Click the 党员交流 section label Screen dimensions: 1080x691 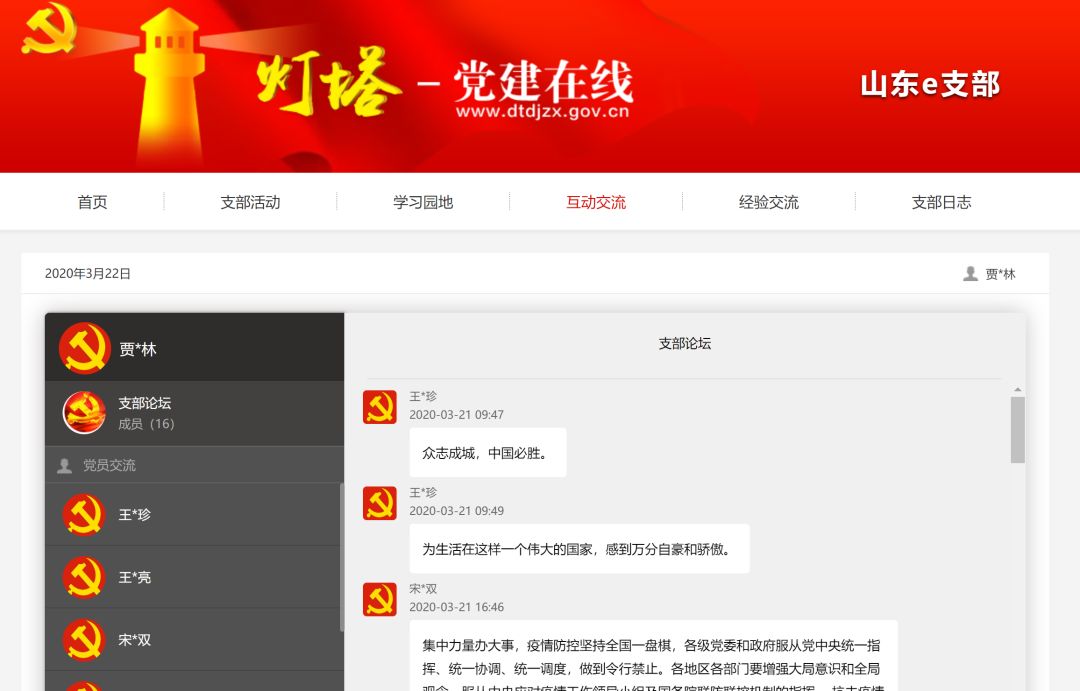pyautogui.click(x=110, y=465)
